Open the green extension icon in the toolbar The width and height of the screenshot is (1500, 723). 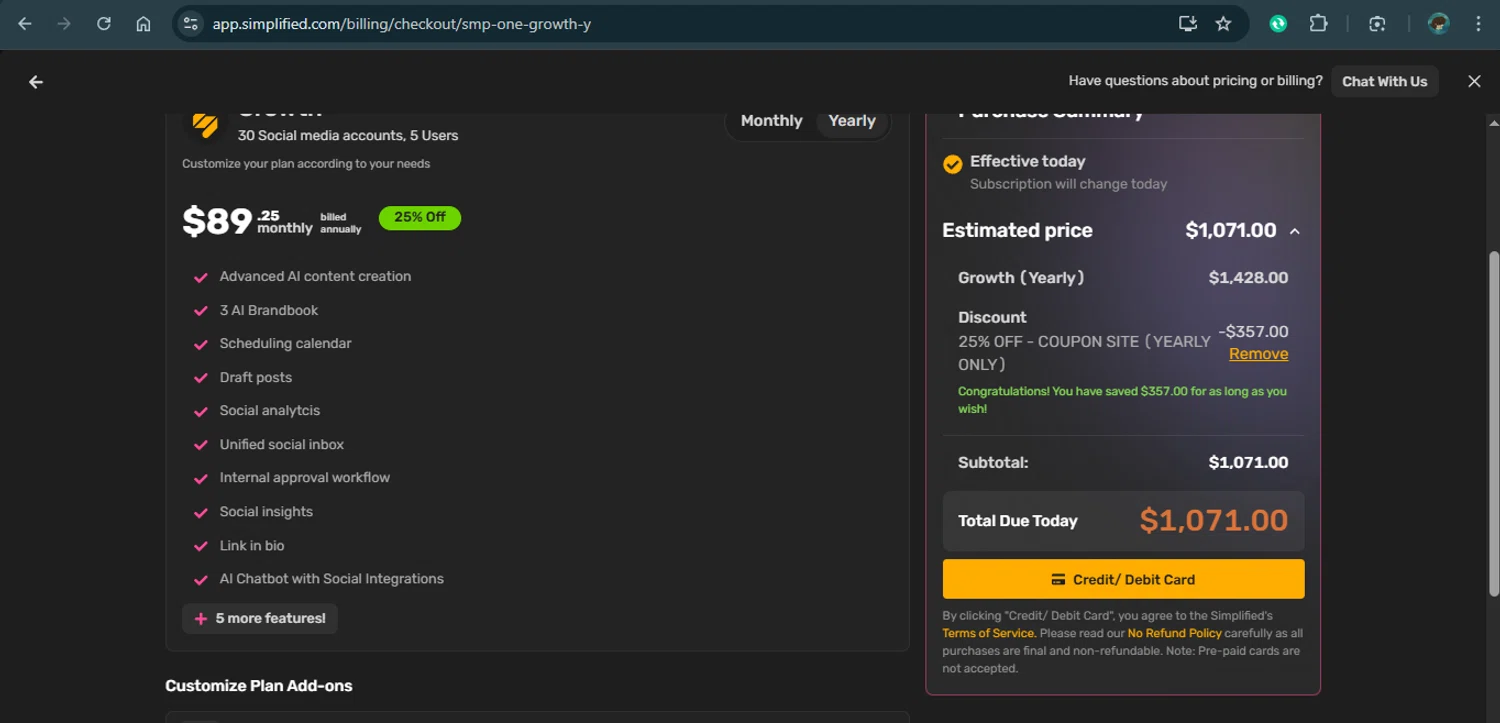[1278, 24]
